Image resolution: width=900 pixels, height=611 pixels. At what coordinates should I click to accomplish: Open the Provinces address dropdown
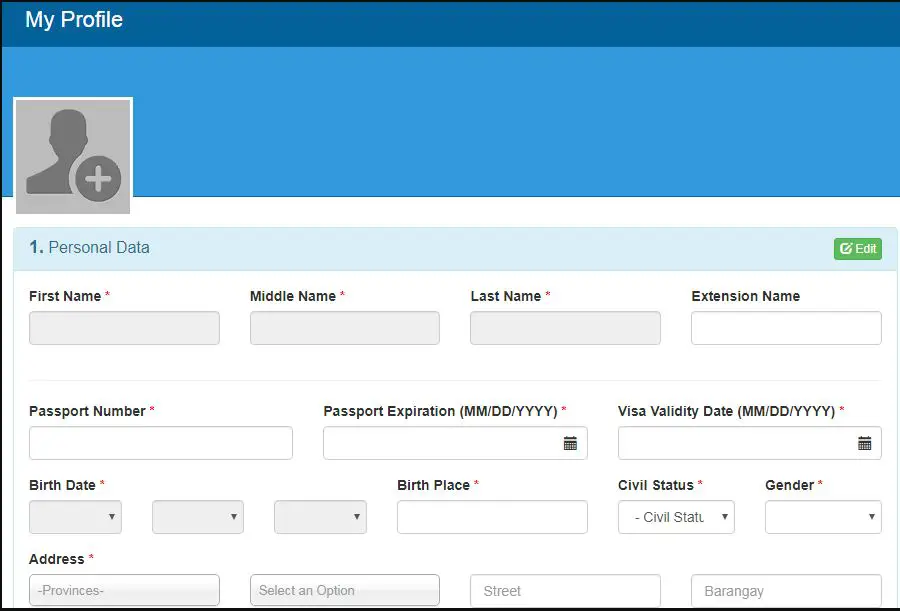pos(124,590)
